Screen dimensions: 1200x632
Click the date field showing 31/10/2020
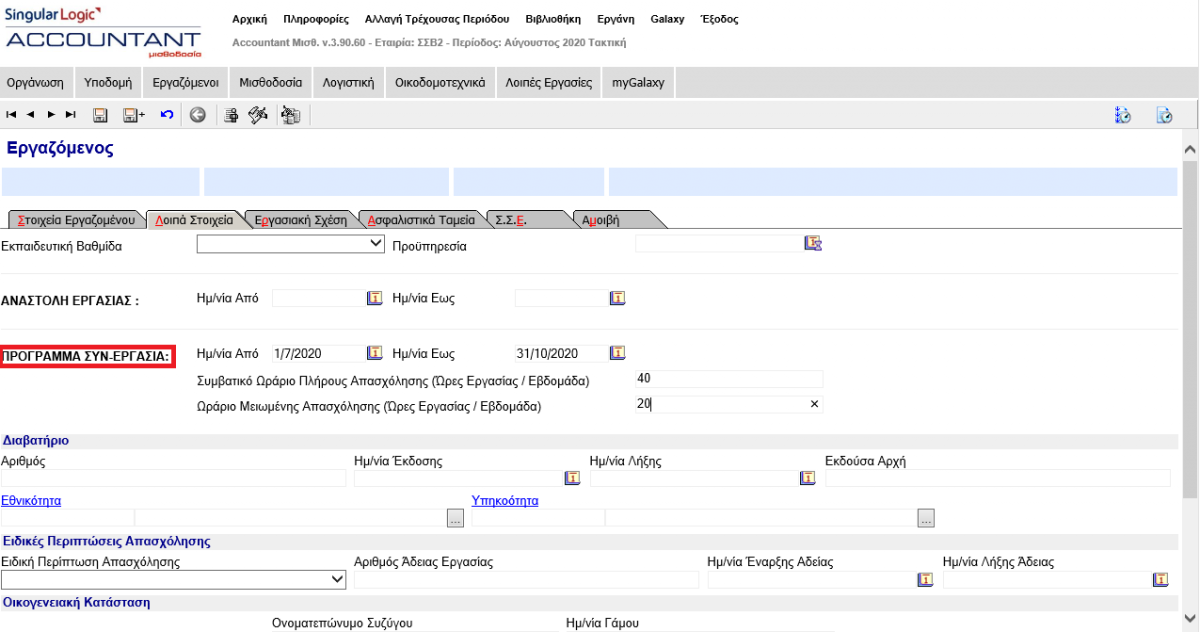[x=560, y=353]
